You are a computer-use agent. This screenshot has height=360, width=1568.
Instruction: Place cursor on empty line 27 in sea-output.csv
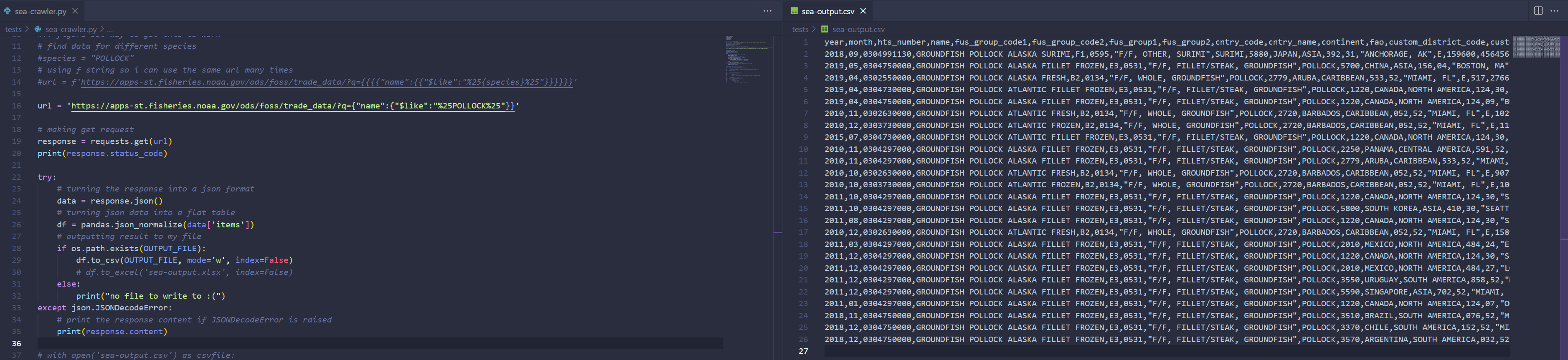(1096, 351)
